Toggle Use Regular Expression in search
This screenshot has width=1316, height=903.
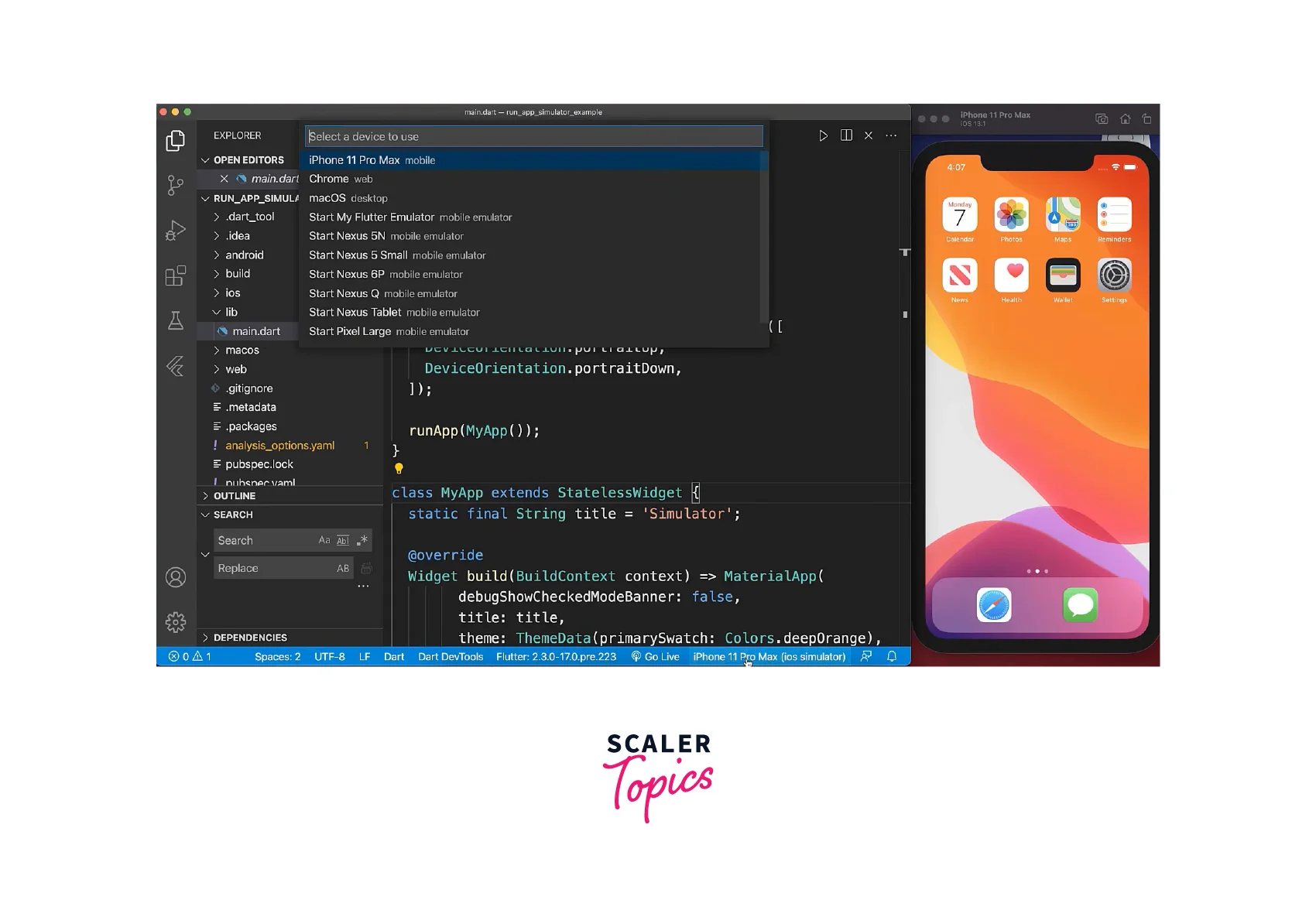362,540
